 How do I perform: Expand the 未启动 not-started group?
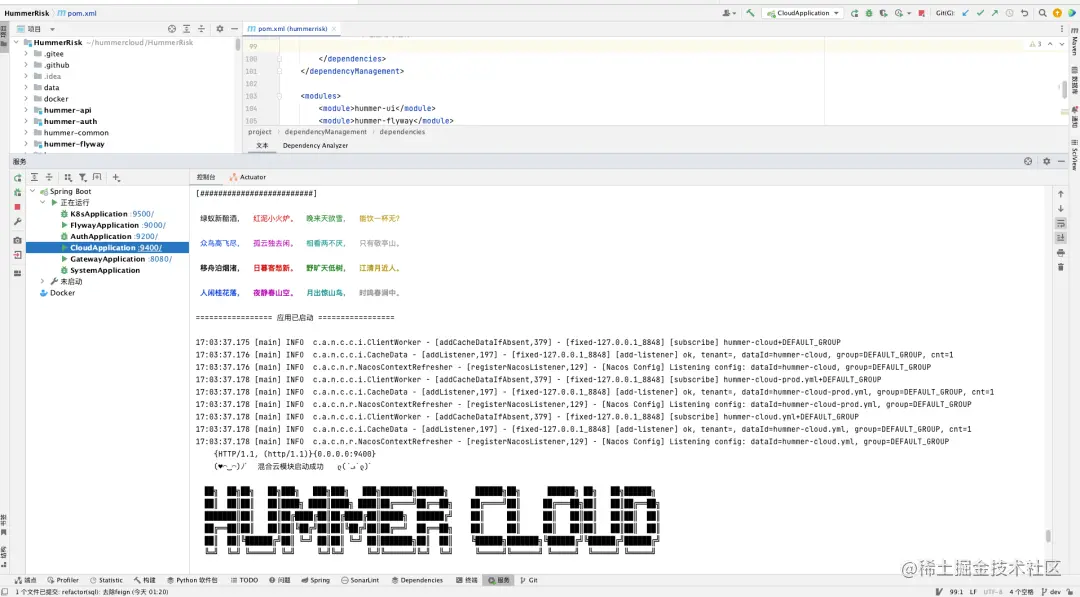tap(43, 282)
